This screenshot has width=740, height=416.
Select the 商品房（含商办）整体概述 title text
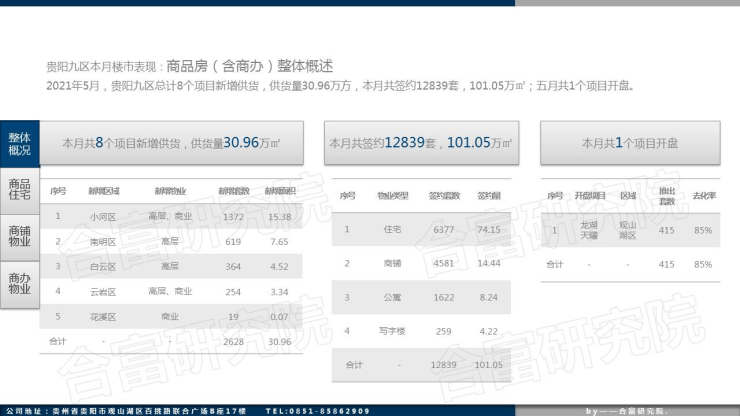250,66
